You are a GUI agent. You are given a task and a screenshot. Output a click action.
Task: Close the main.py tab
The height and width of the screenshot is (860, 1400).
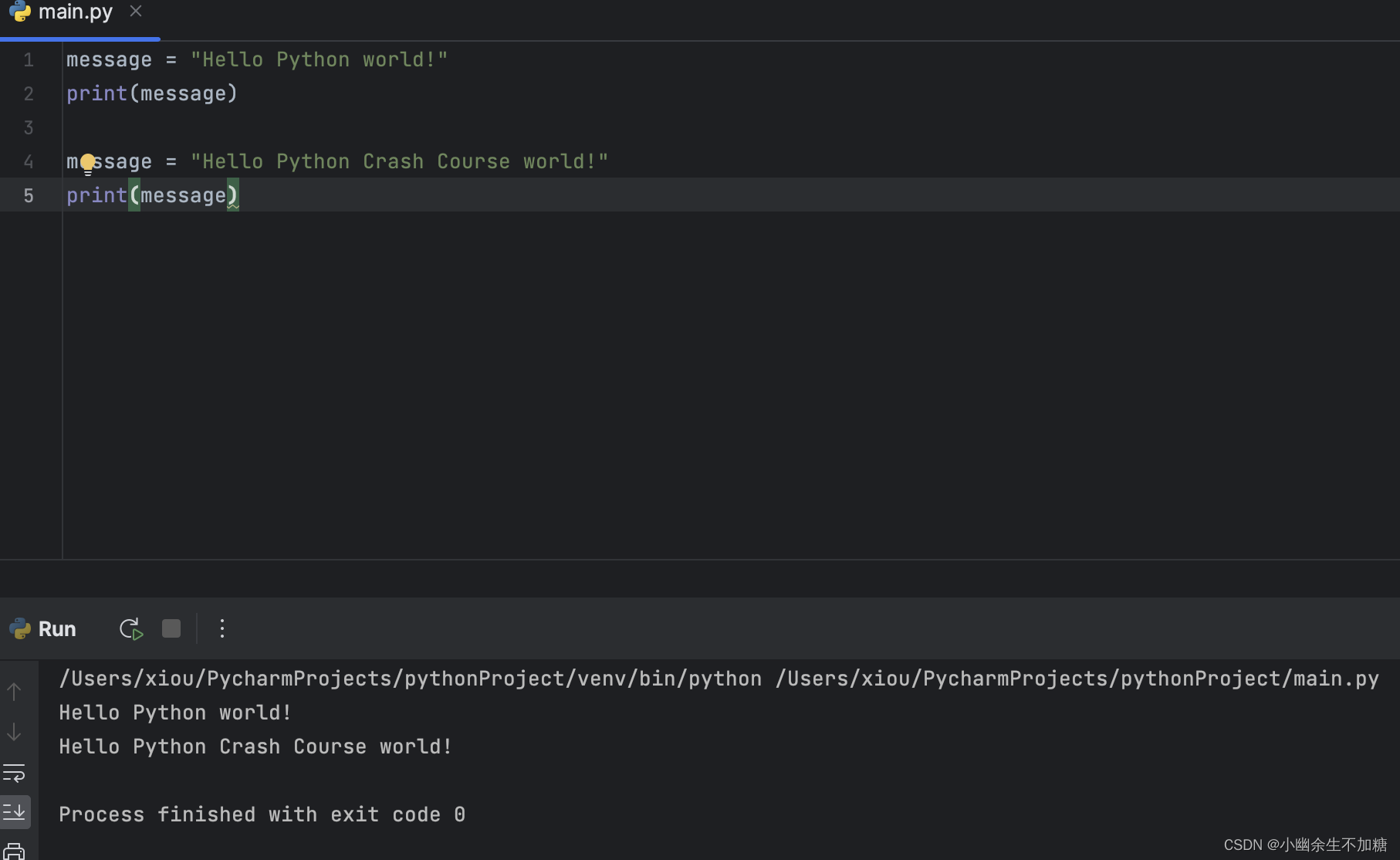click(136, 12)
